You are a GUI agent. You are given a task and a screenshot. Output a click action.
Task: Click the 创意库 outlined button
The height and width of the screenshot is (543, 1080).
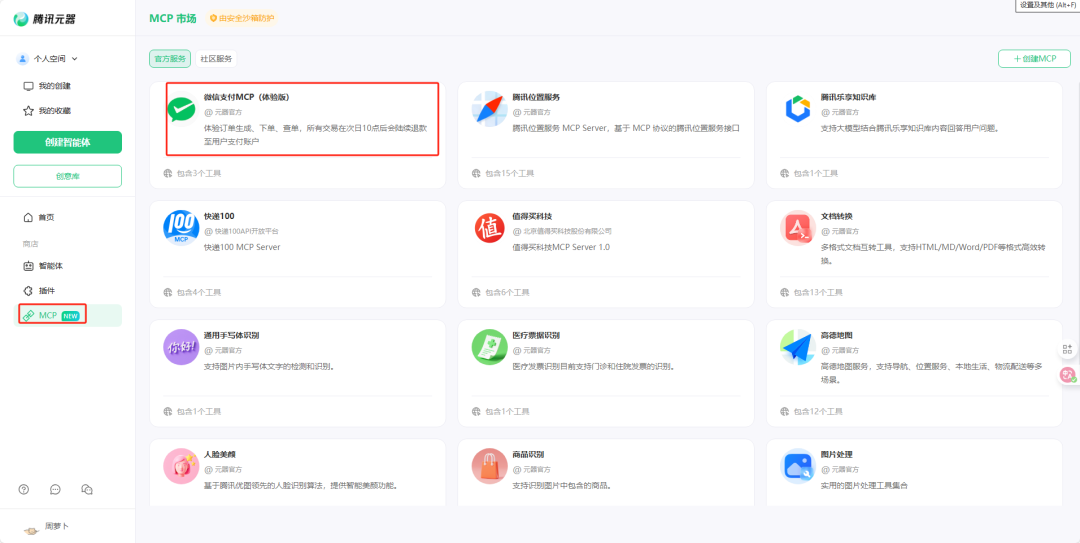[67, 176]
